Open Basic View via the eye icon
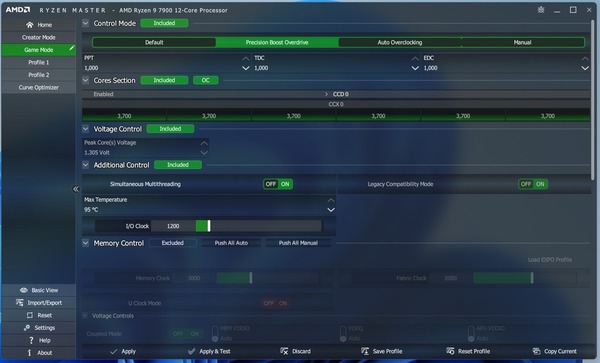The width and height of the screenshot is (600, 363). tap(24, 290)
